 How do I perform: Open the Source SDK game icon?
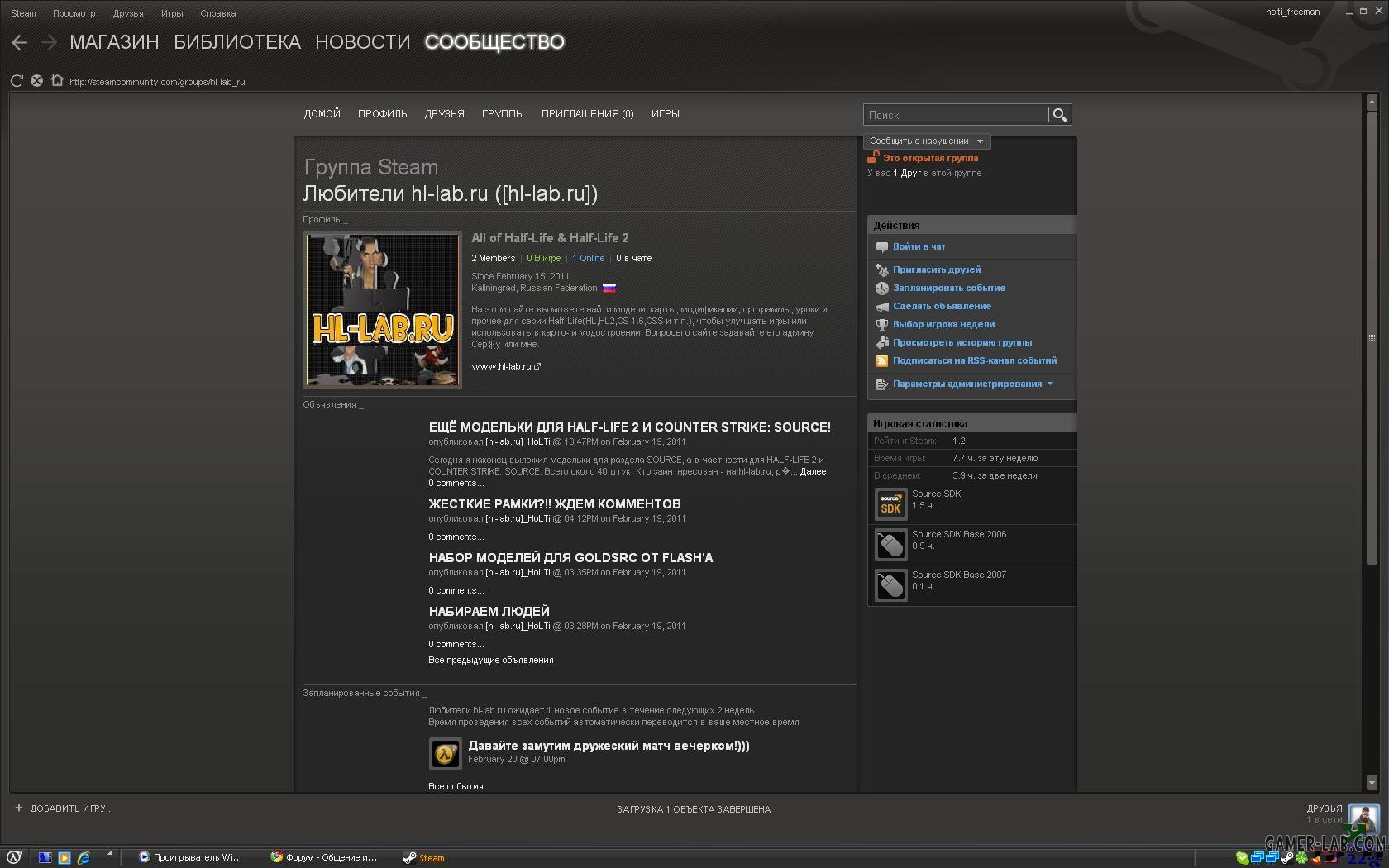890,504
